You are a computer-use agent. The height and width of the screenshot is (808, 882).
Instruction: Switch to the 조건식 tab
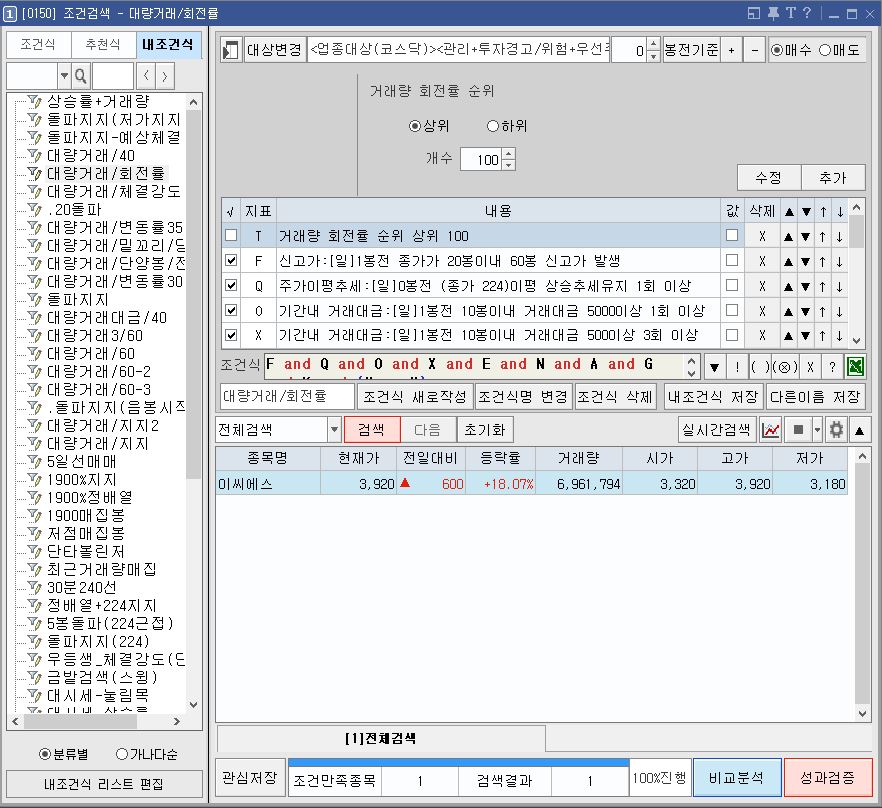click(x=38, y=45)
